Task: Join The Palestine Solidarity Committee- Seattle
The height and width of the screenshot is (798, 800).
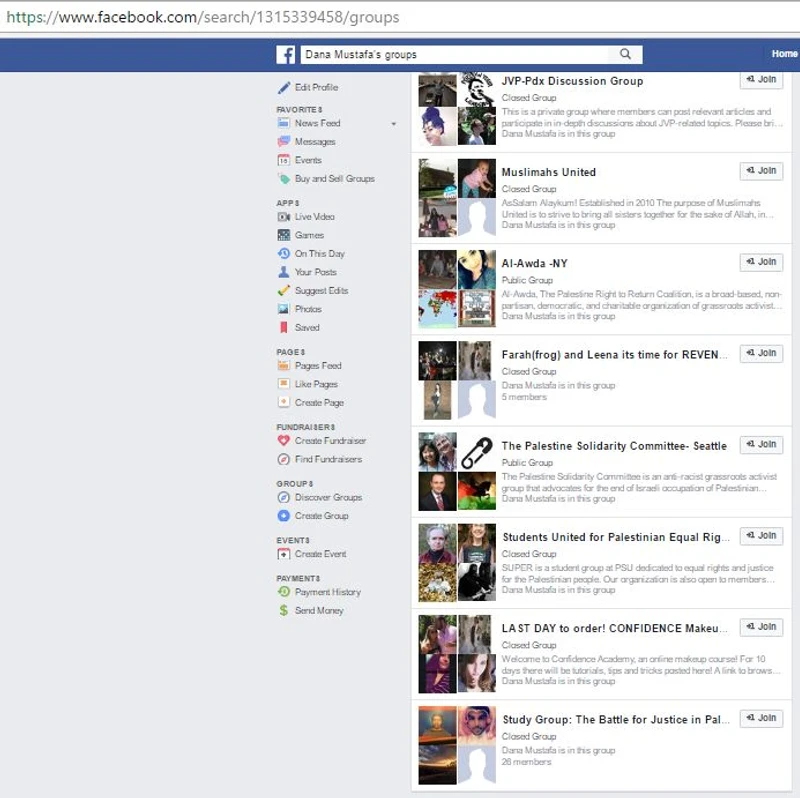Action: point(761,444)
